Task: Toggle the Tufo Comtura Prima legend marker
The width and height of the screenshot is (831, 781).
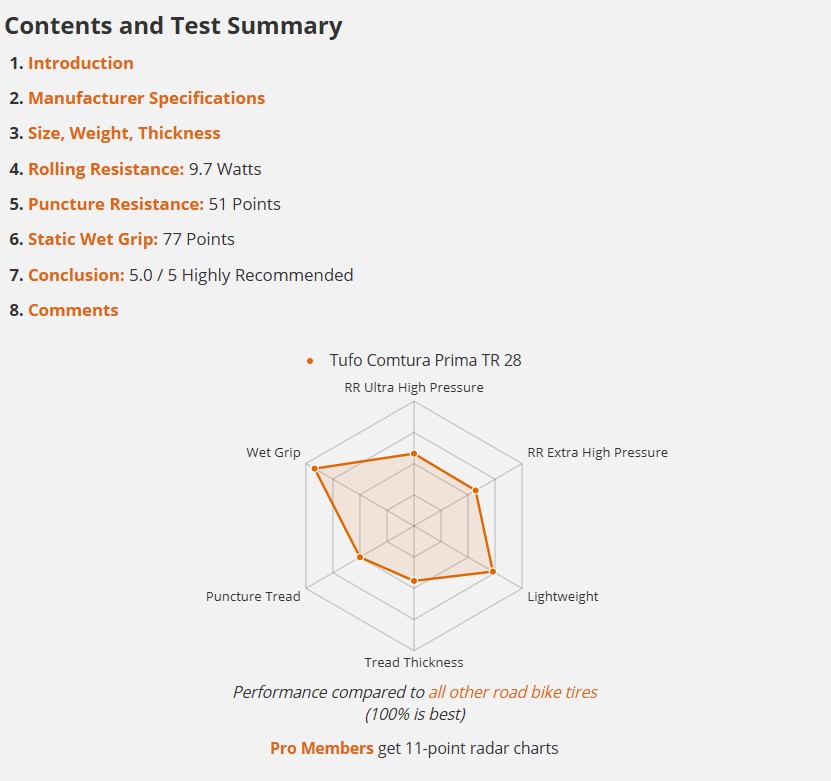Action: 310,361
